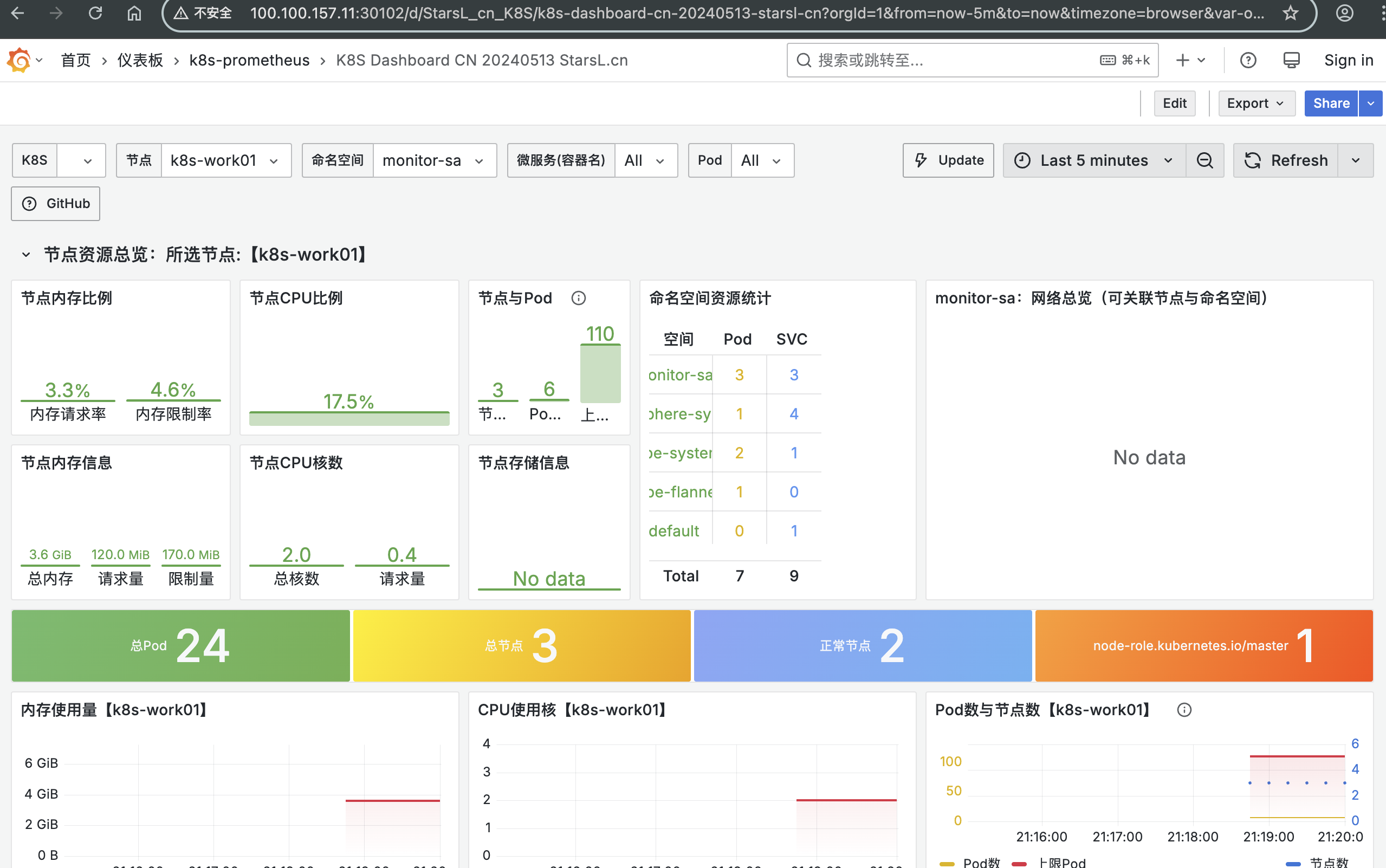
Task: Collapse the 节点资源总览 row
Action: (x=26, y=254)
